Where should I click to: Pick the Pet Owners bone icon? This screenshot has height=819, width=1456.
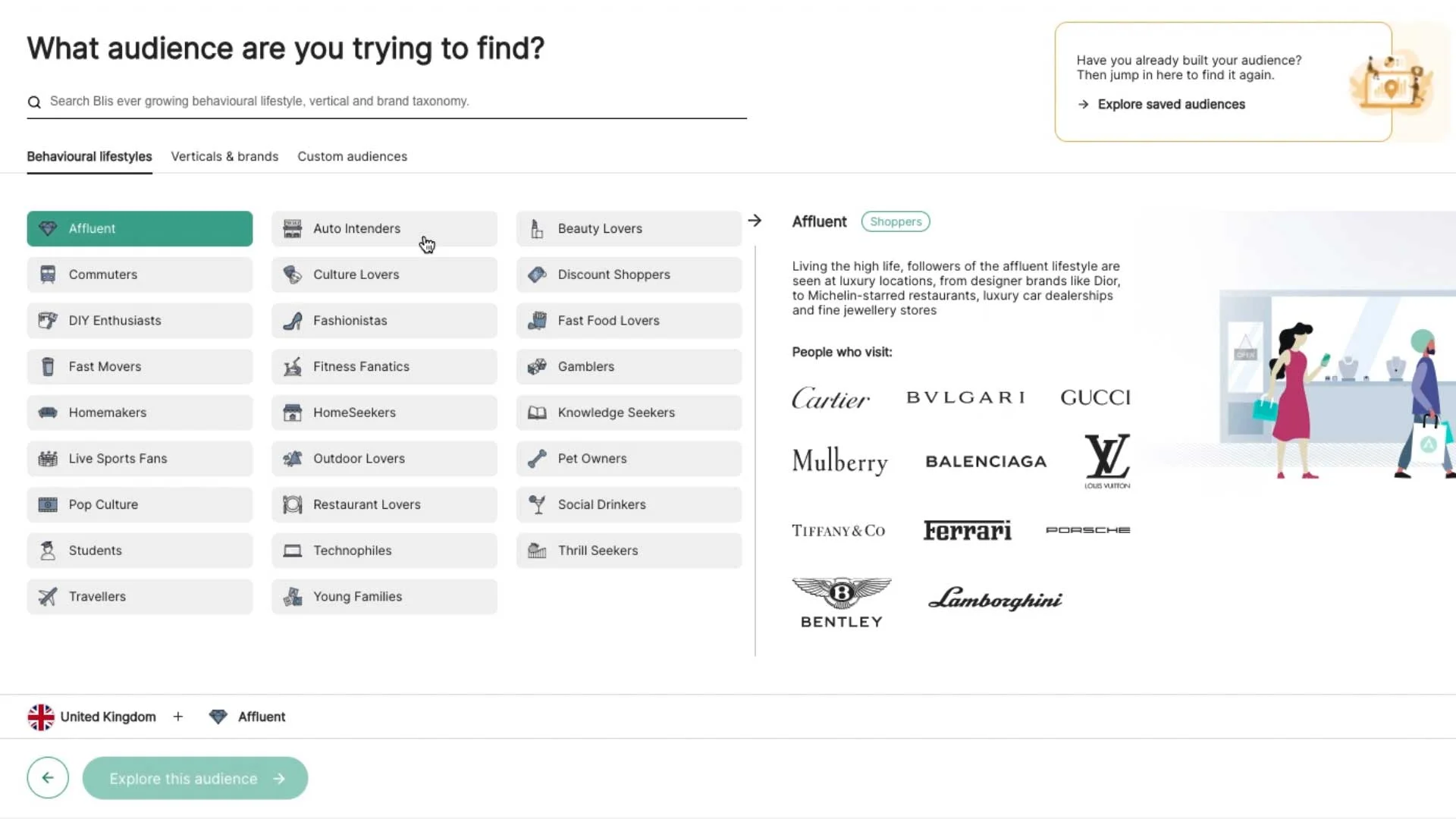tap(537, 459)
